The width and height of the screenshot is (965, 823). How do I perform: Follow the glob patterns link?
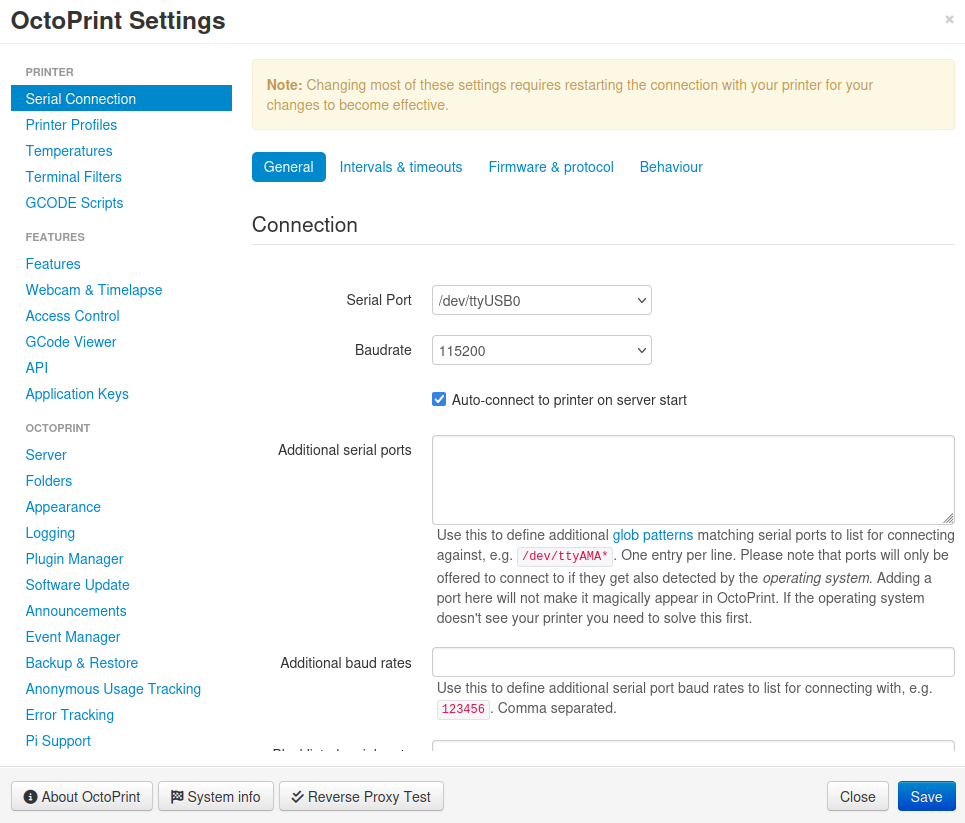pos(652,535)
